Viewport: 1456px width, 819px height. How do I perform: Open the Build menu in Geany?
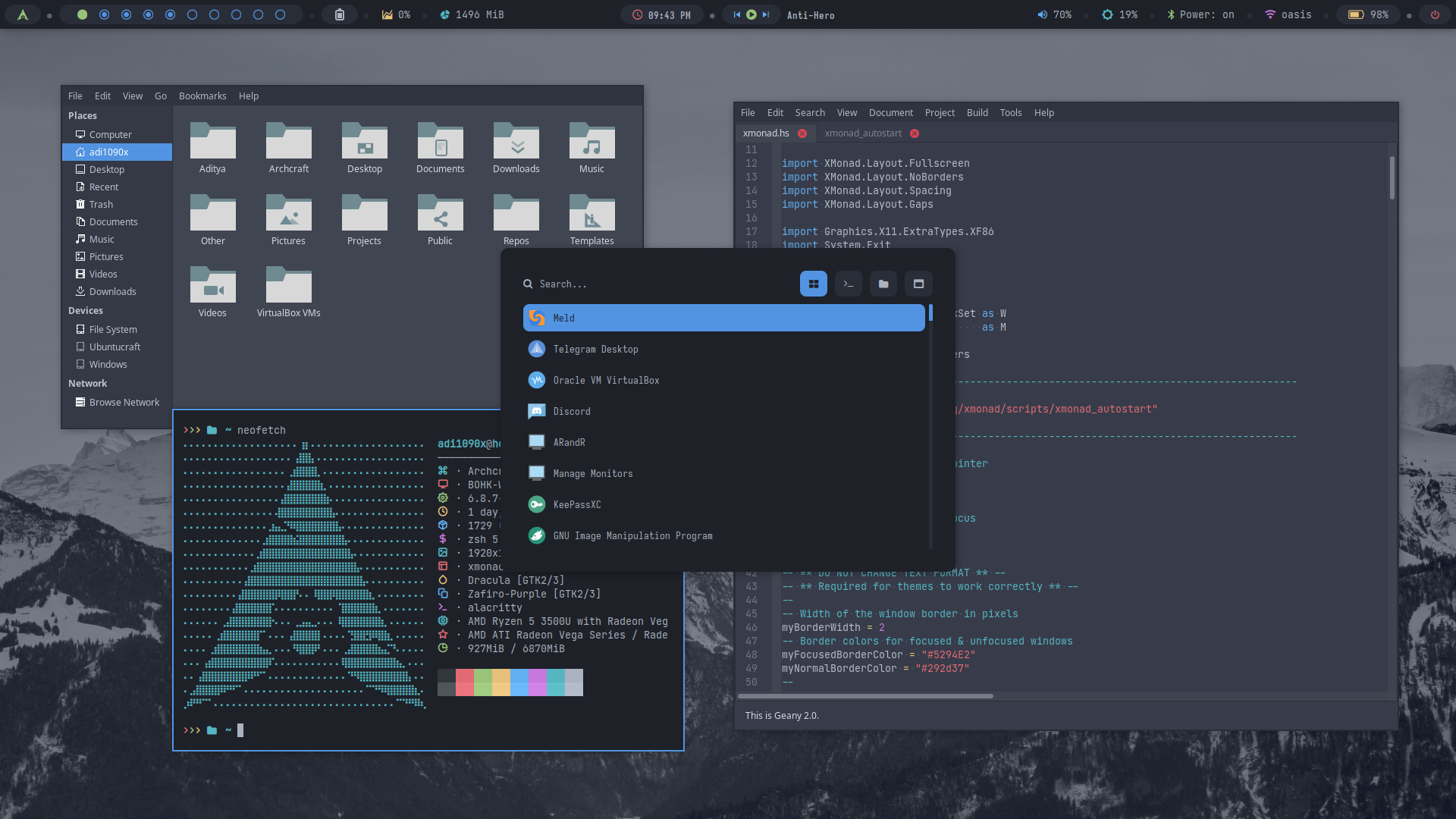point(977,112)
